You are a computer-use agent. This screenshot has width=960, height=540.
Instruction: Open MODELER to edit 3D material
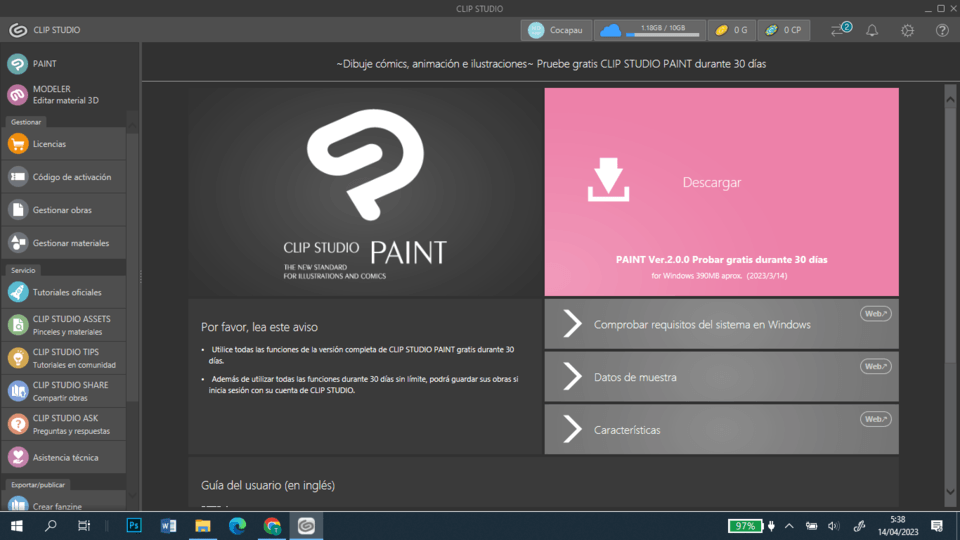(x=64, y=94)
